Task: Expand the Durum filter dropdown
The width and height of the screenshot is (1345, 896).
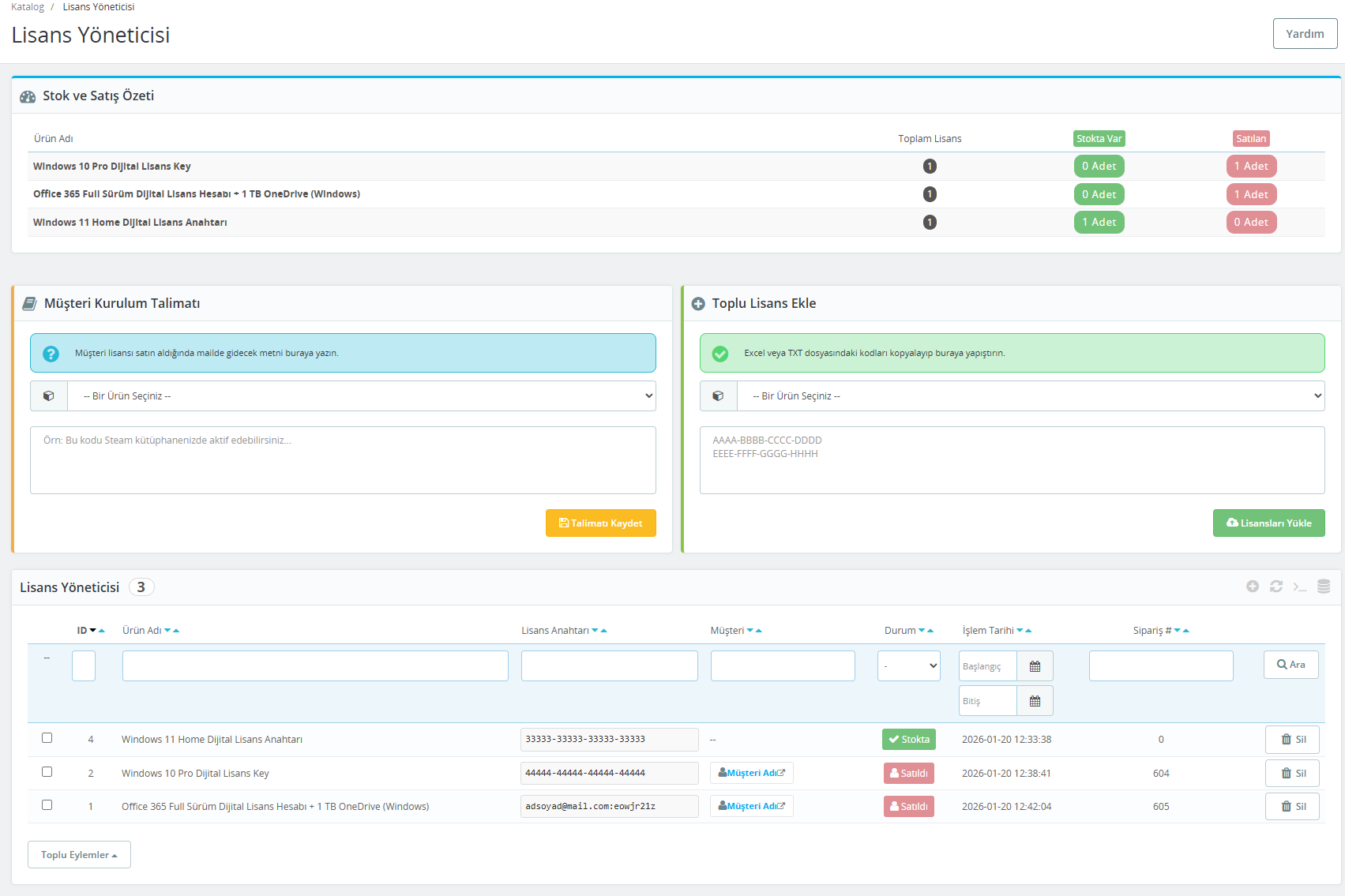Action: (908, 666)
